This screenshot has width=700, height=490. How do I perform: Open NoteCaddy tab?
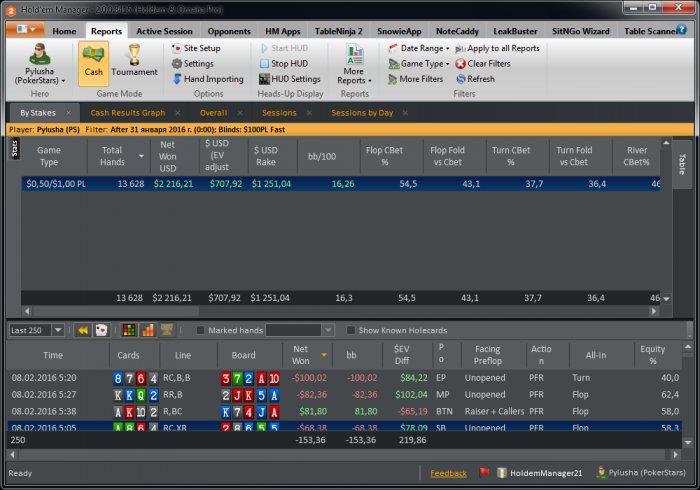pos(457,31)
